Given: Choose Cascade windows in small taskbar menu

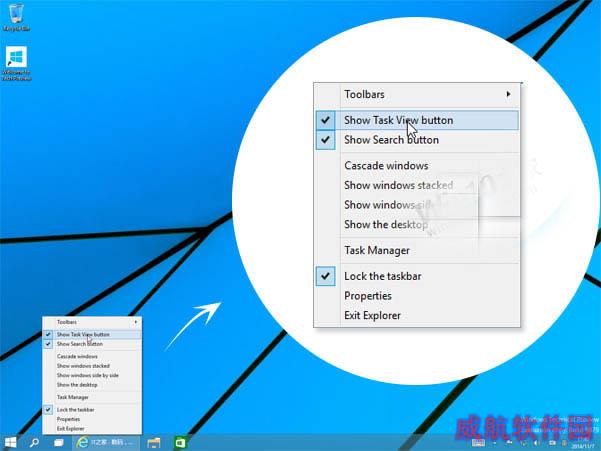Looking at the screenshot, I should tap(92, 356).
